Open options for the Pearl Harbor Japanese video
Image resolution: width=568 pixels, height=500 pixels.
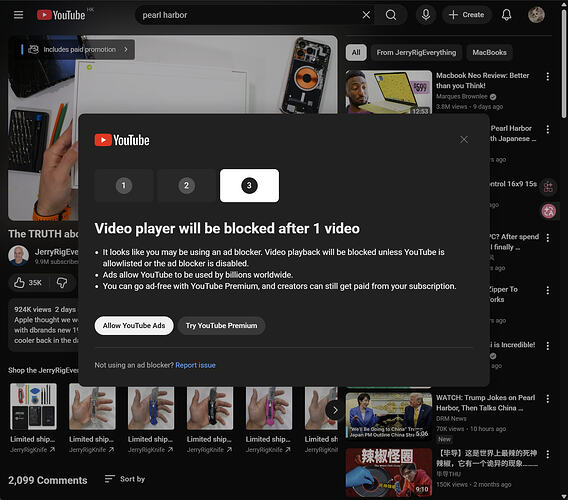tap(548, 129)
